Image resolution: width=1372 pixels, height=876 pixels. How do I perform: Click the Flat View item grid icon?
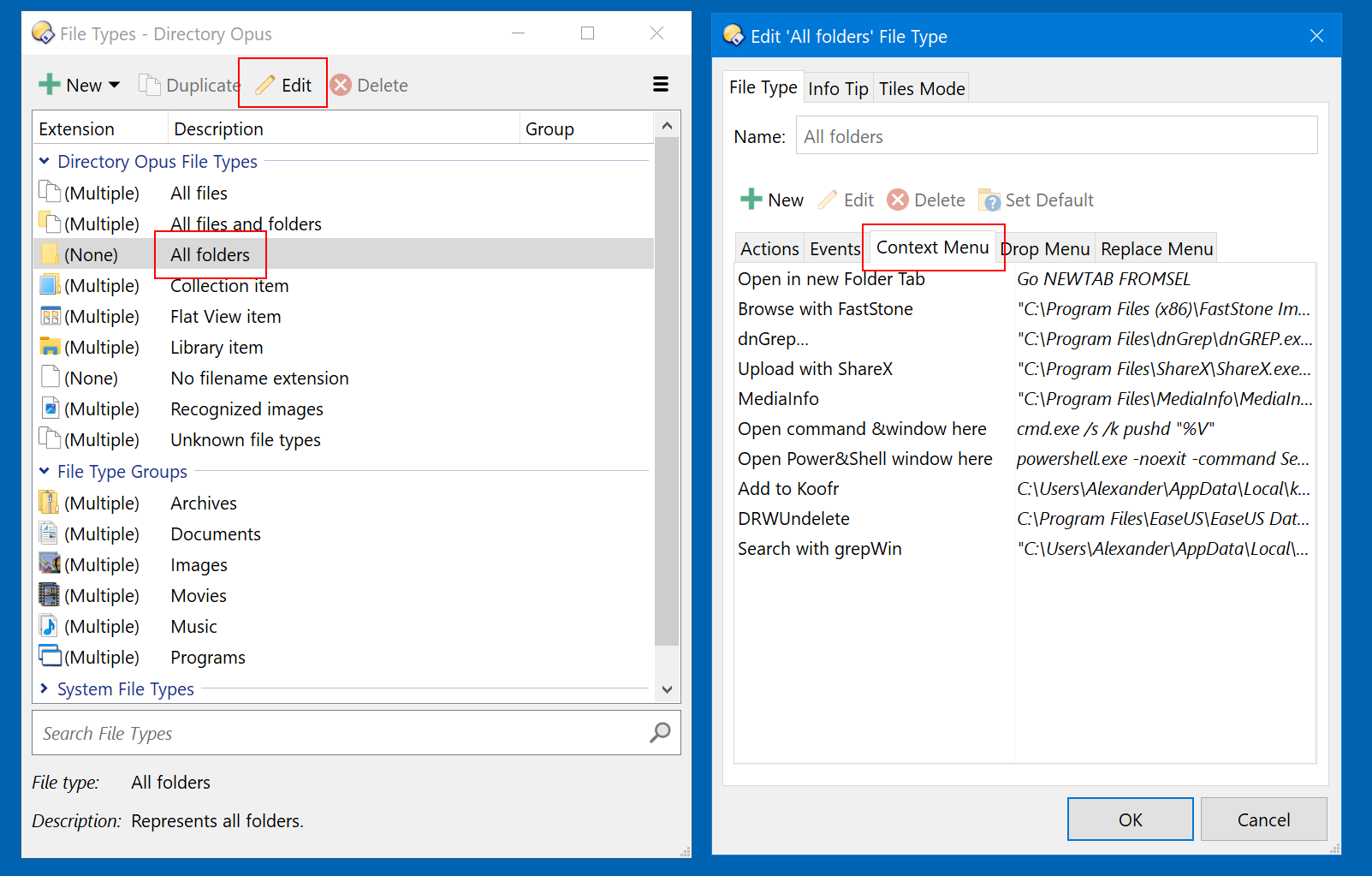pos(50,316)
